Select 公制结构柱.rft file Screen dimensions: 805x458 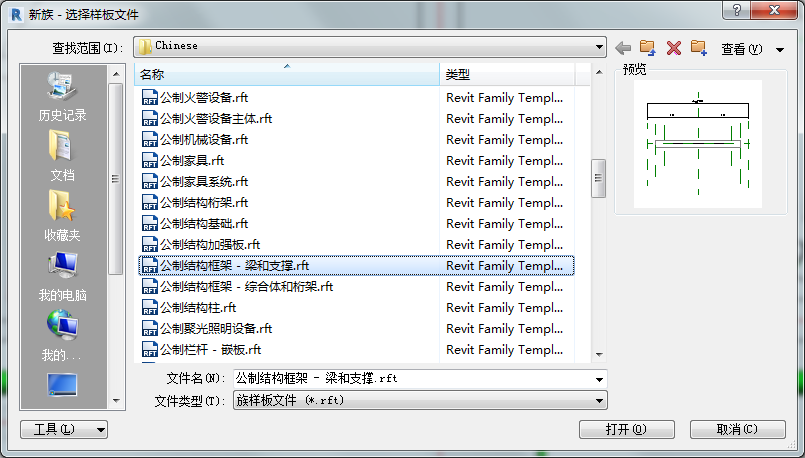356,308
